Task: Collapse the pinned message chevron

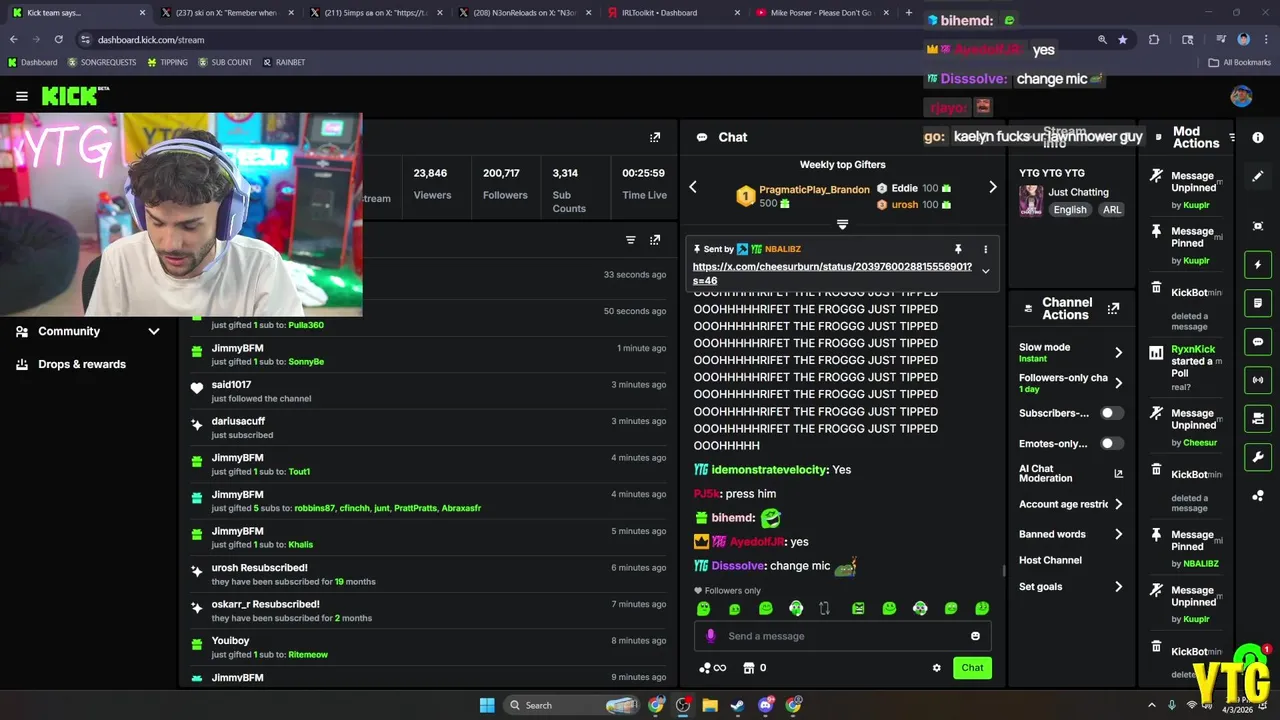Action: (x=985, y=271)
